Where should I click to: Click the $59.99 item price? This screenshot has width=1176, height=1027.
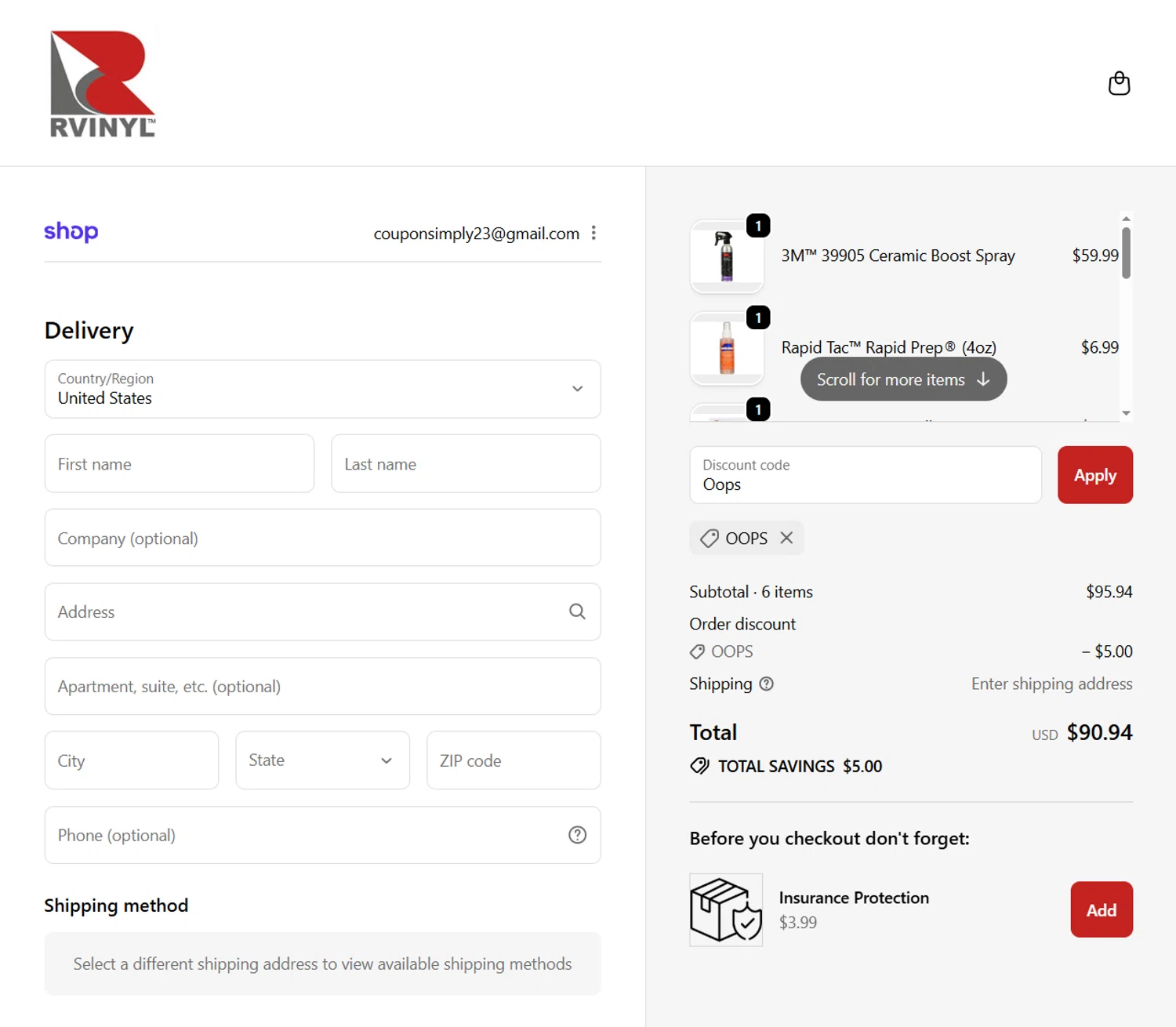point(1095,256)
